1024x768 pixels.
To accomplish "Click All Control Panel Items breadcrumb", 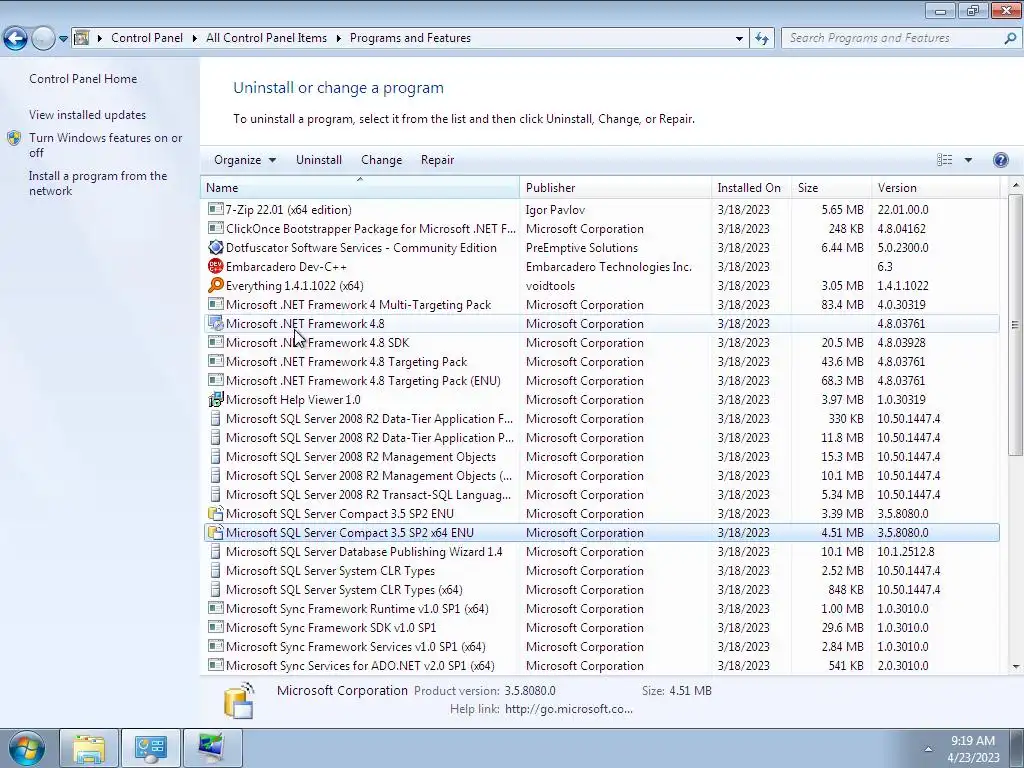I will pyautogui.click(x=266, y=38).
